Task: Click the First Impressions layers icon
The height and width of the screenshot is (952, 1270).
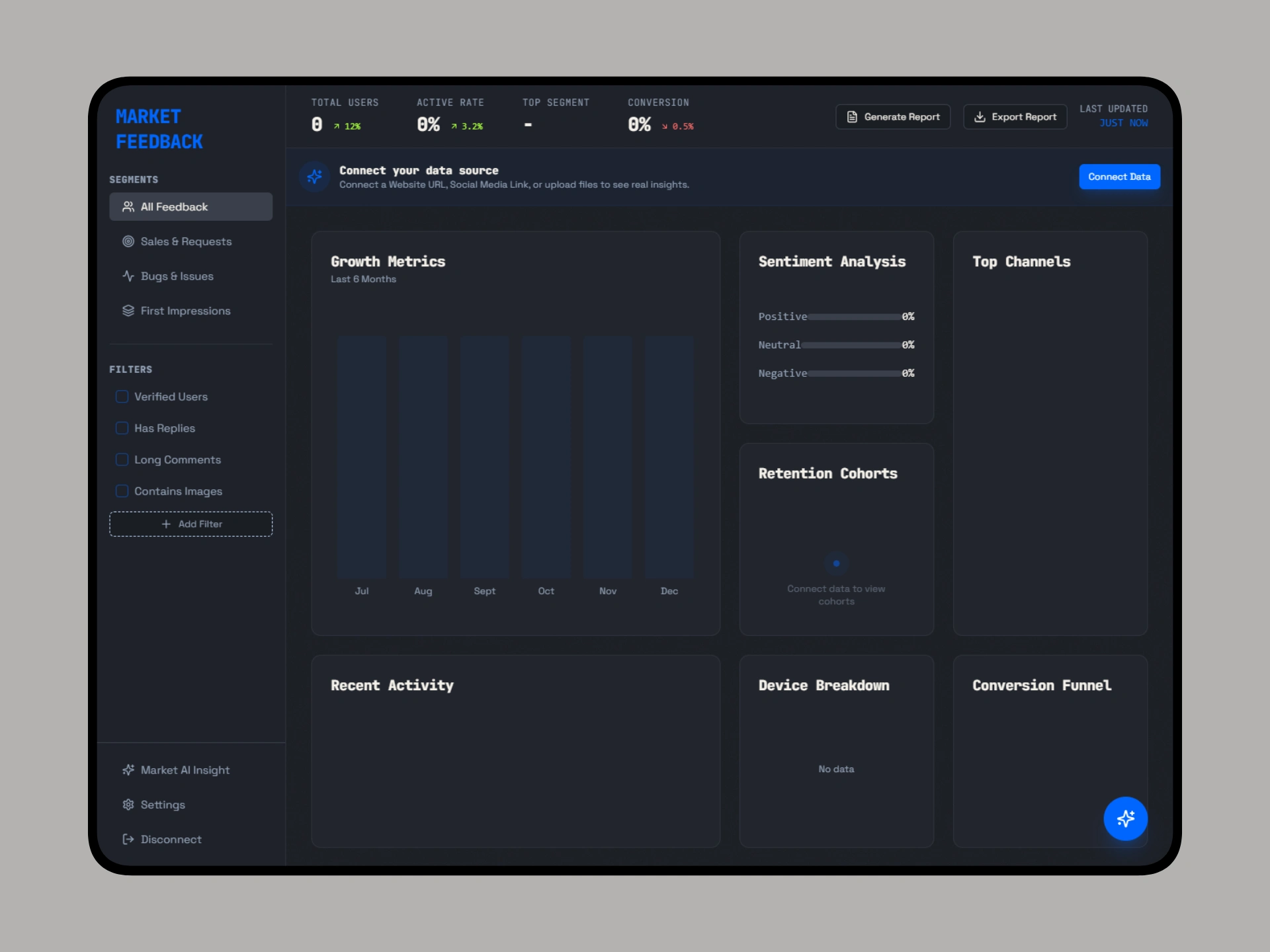Action: pos(128,311)
